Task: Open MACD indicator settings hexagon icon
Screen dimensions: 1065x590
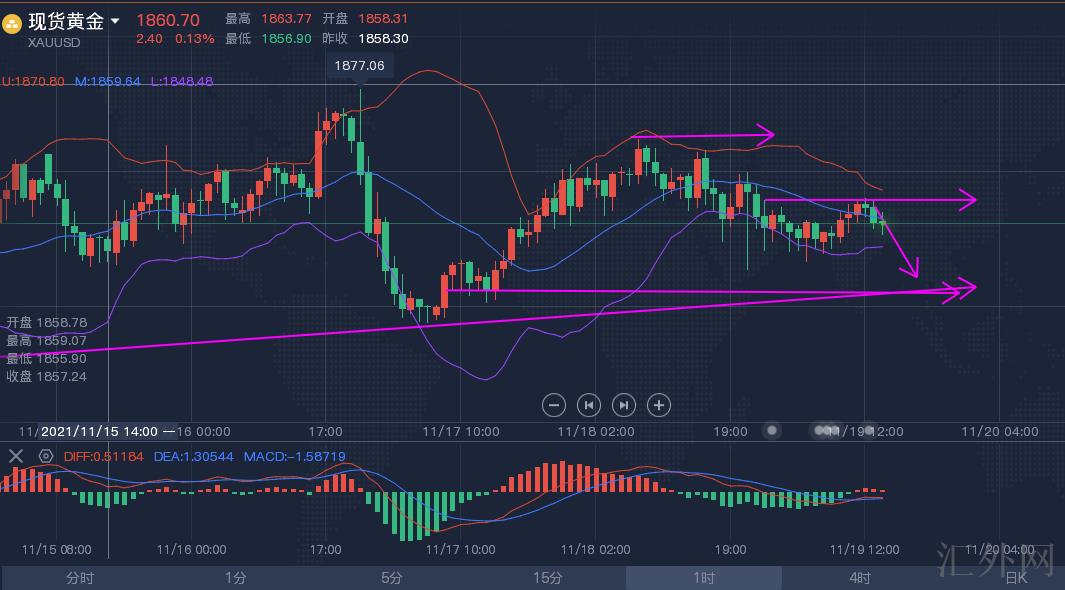Action: point(45,456)
